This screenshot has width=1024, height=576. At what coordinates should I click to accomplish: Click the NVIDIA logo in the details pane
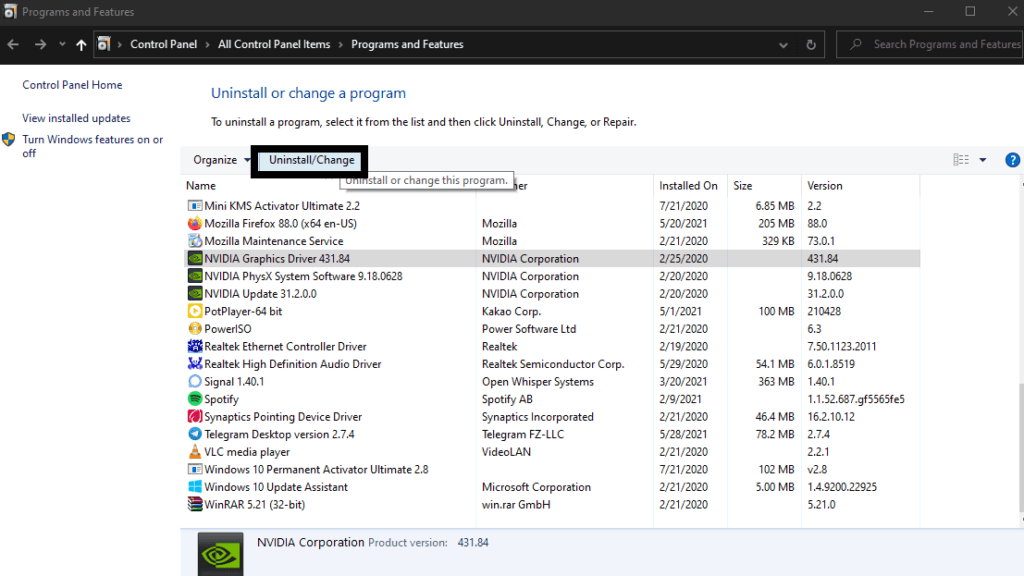tap(220, 554)
